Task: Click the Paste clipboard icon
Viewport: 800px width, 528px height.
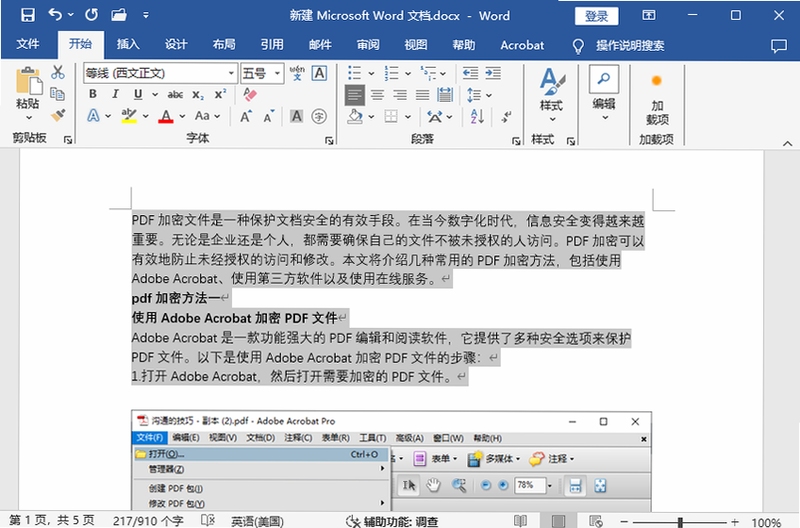Action: pyautogui.click(x=28, y=82)
